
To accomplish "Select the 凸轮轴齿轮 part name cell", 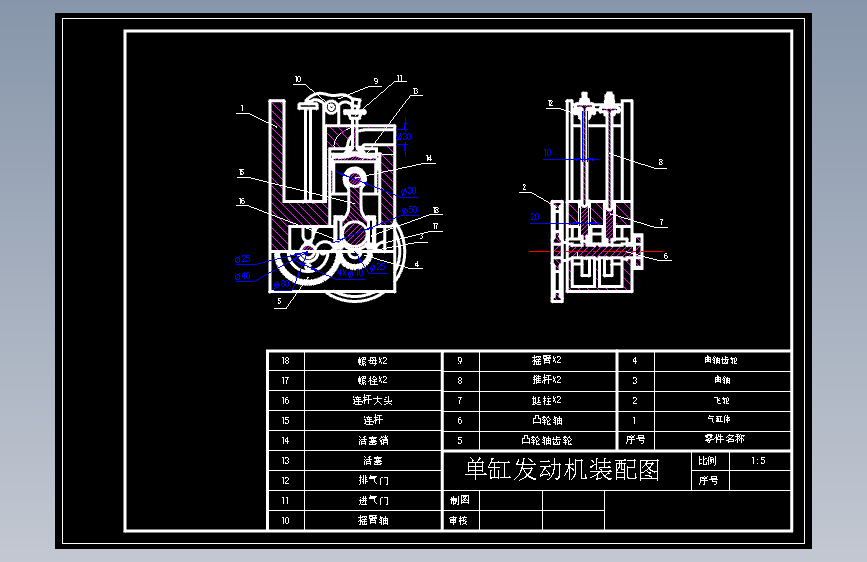I will click(x=547, y=440).
